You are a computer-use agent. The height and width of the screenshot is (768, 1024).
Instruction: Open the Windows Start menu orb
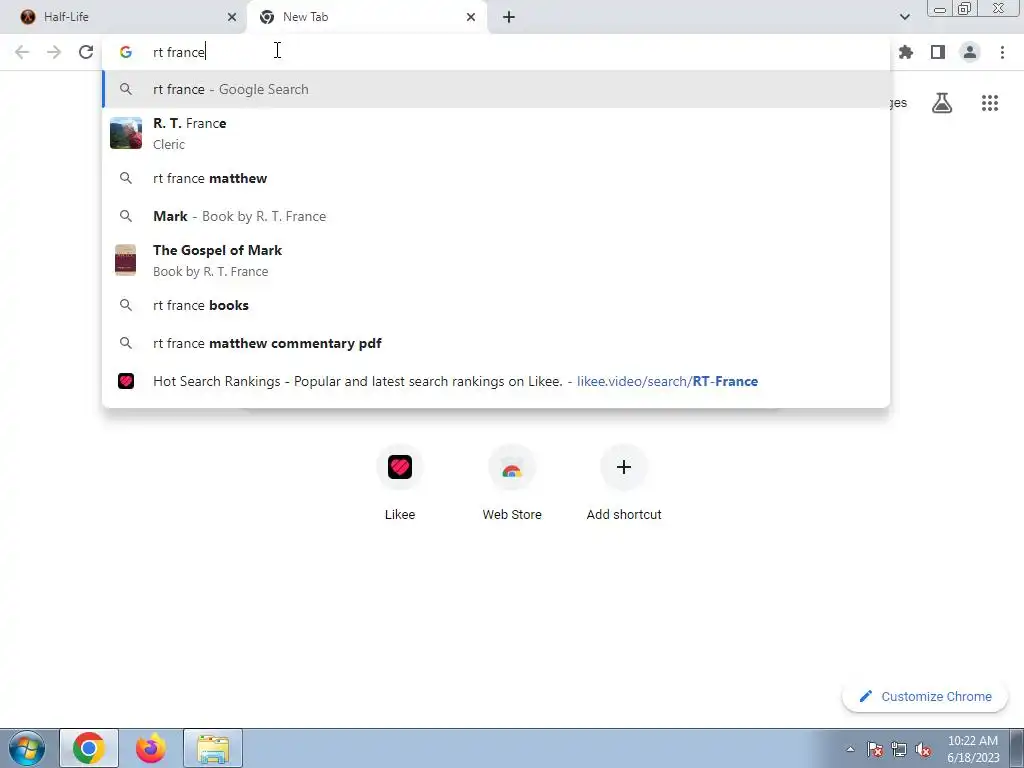27,748
